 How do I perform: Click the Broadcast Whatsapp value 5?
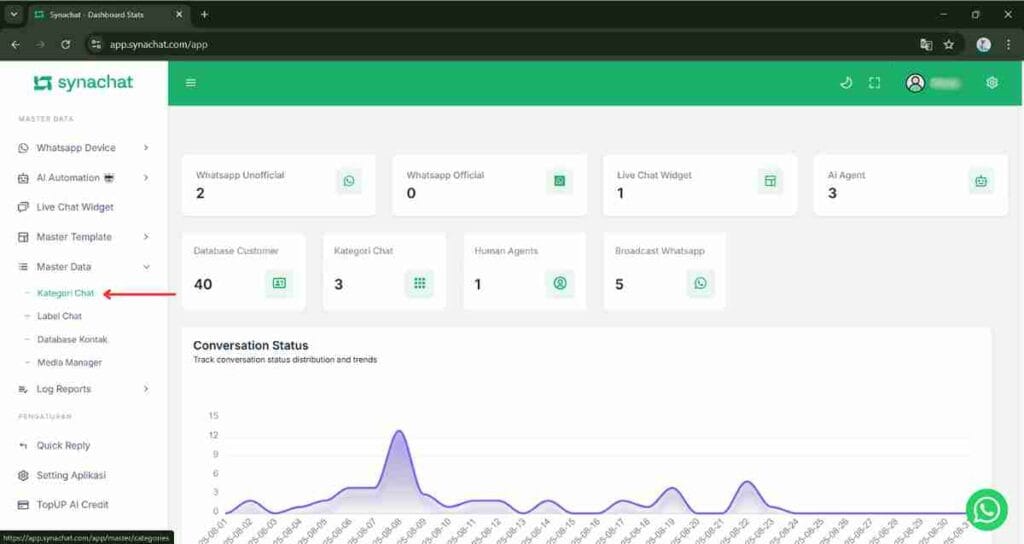click(619, 284)
